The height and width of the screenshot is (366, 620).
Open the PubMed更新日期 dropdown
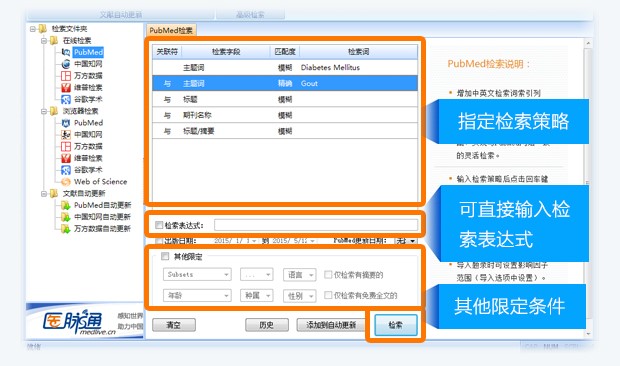click(x=406, y=241)
